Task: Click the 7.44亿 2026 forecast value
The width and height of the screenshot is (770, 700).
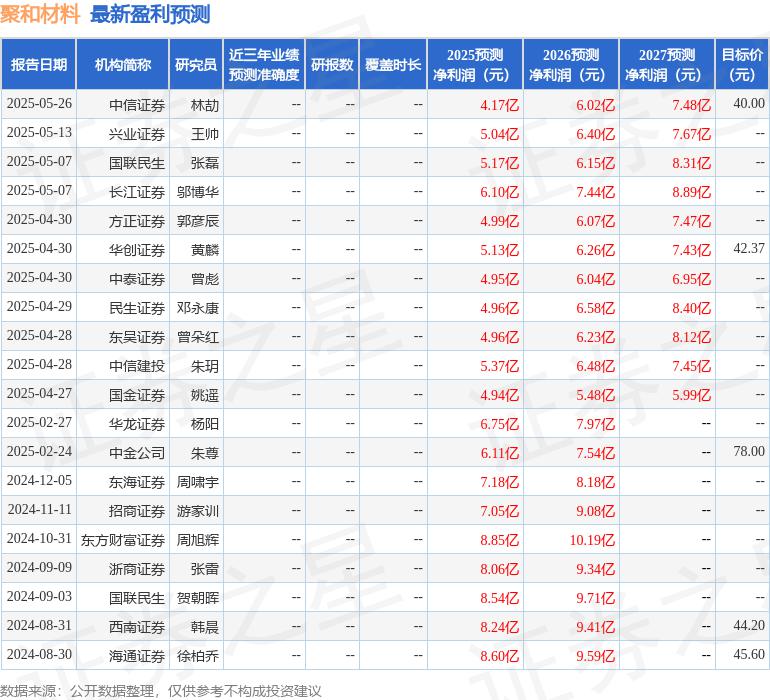Action: coord(595,192)
